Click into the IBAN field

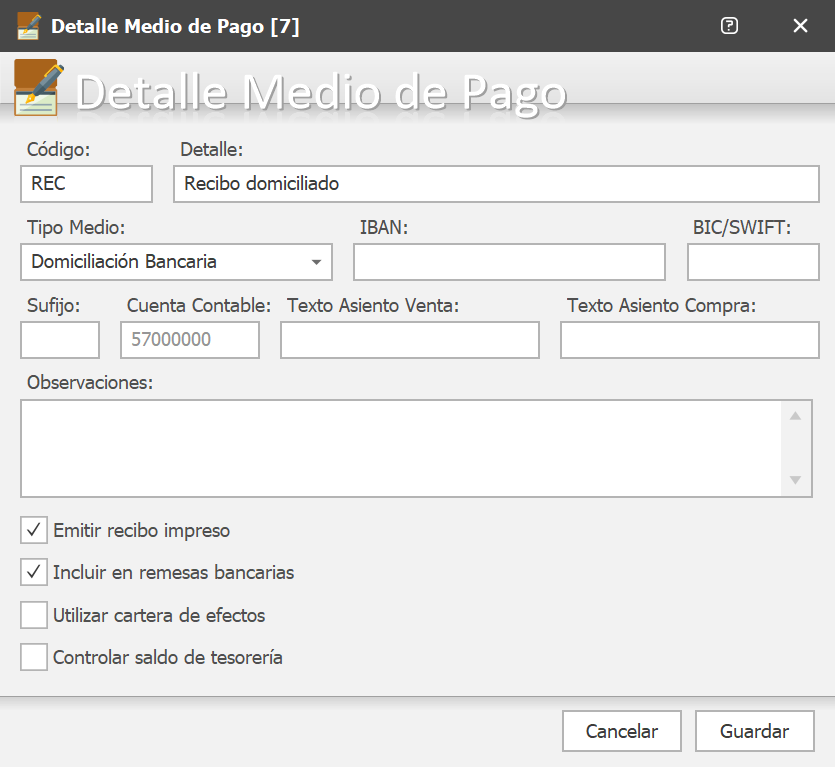(x=510, y=262)
